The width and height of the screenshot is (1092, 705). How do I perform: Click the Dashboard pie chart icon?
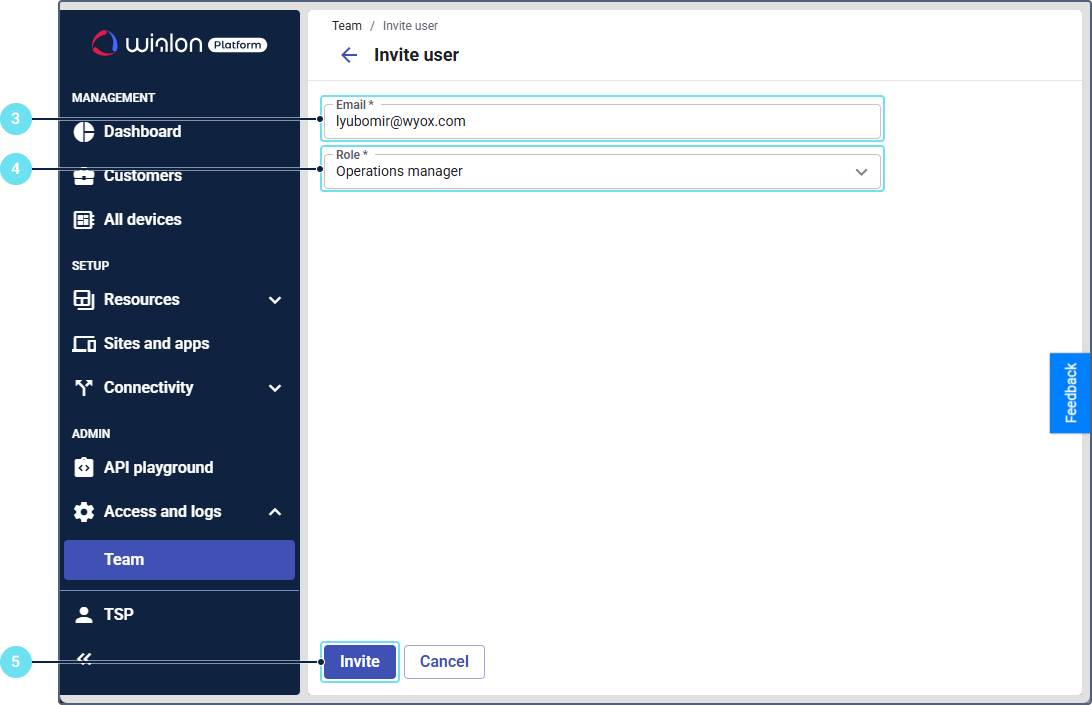84,132
